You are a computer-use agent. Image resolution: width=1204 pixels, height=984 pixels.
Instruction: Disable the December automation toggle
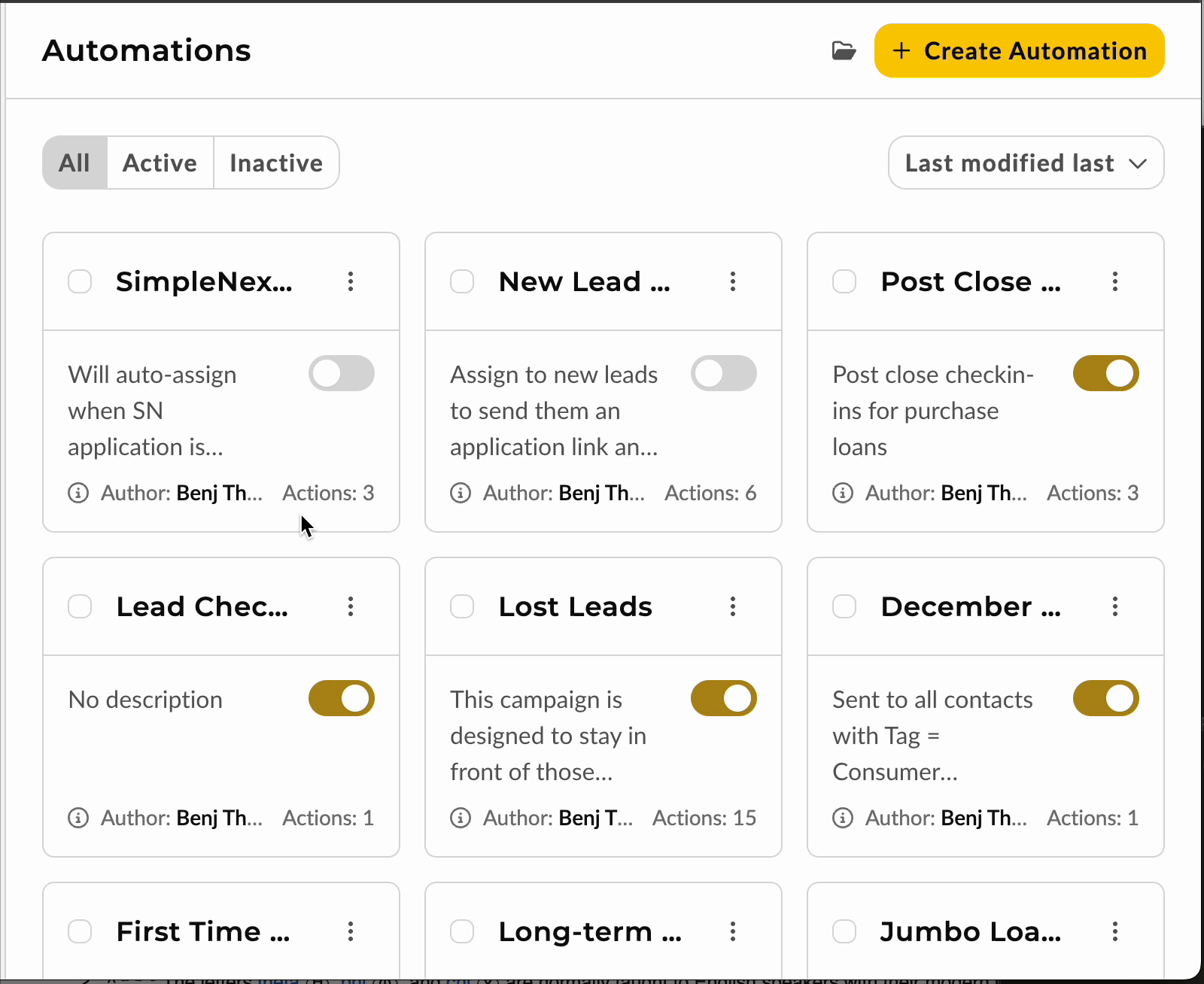coord(1106,698)
